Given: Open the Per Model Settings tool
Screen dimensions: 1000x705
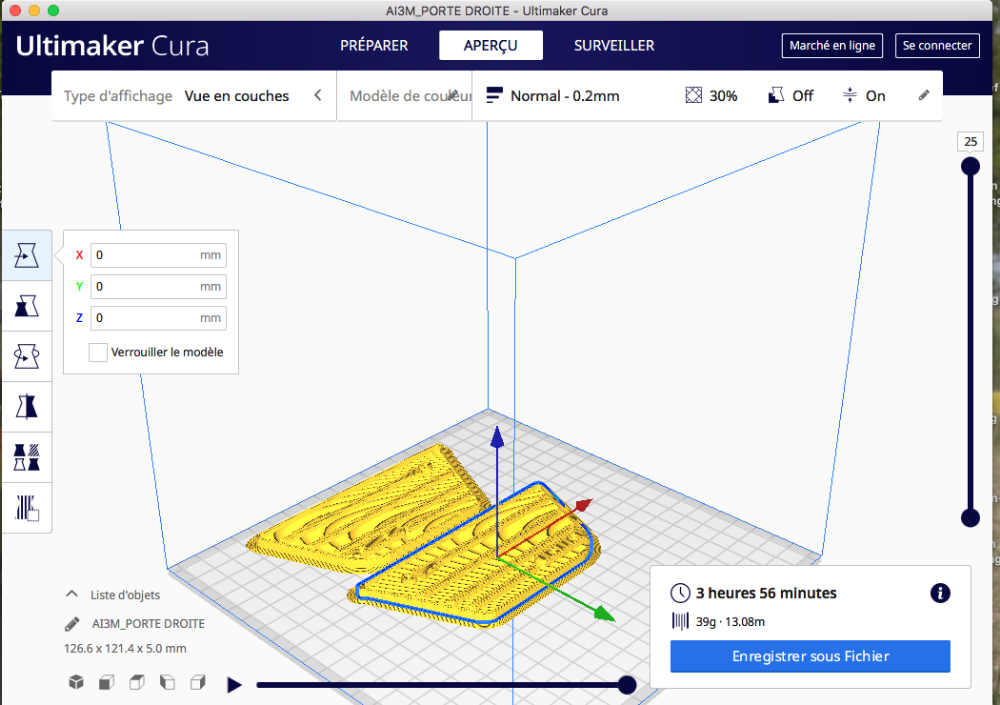Looking at the screenshot, I should click(26, 457).
